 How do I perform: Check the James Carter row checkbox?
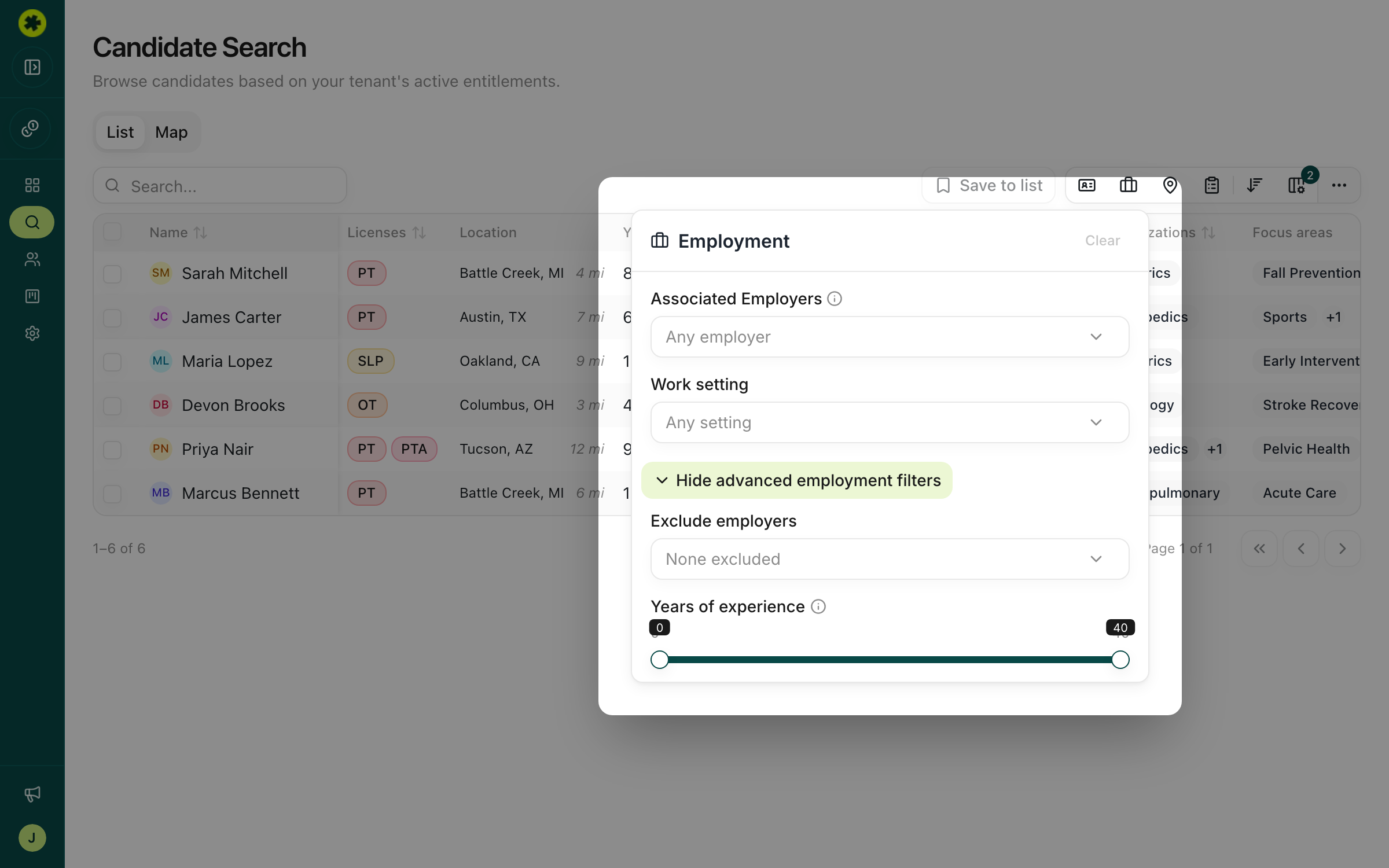tap(112, 318)
